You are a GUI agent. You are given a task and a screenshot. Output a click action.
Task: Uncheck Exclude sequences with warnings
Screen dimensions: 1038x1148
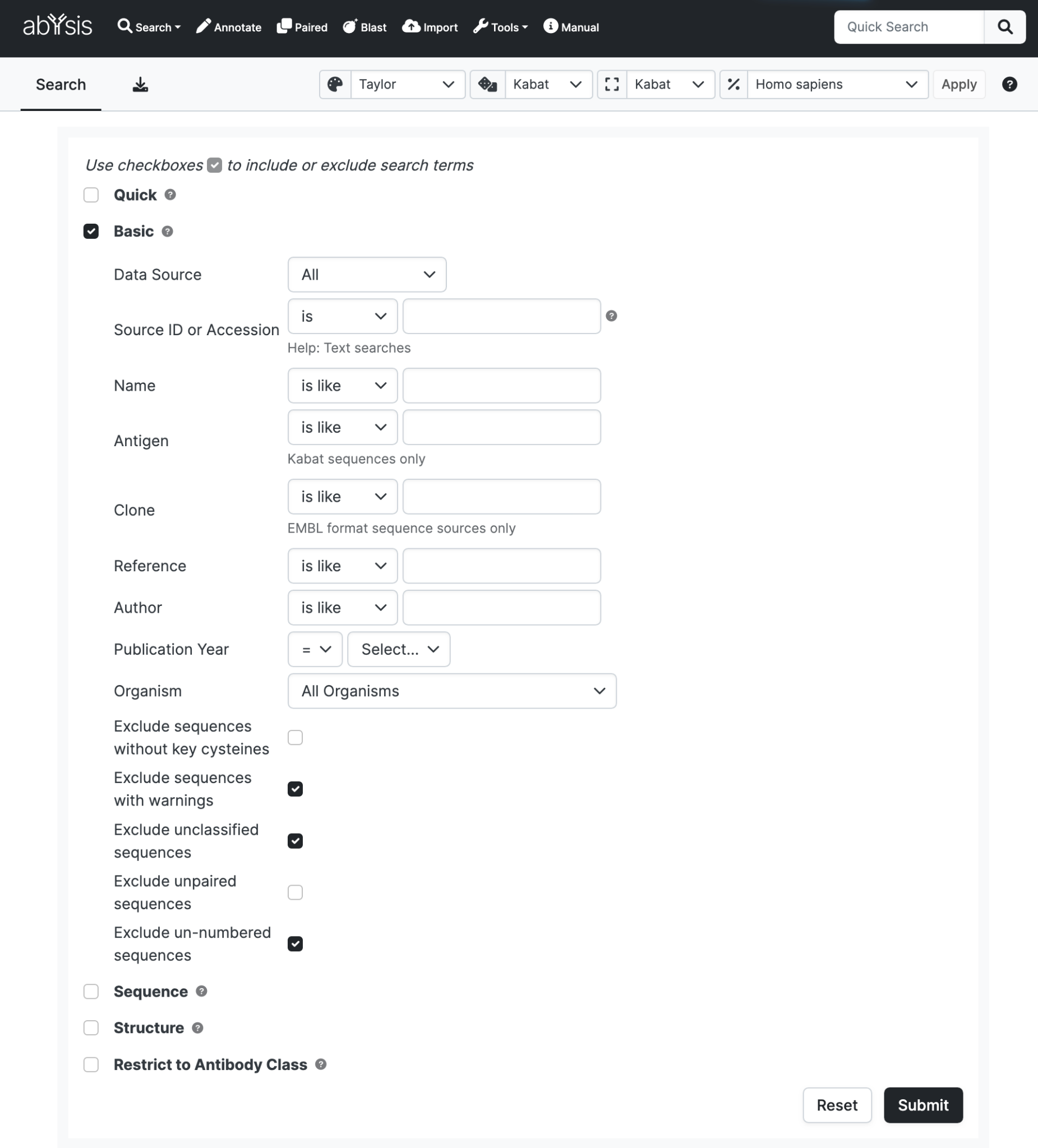(295, 789)
